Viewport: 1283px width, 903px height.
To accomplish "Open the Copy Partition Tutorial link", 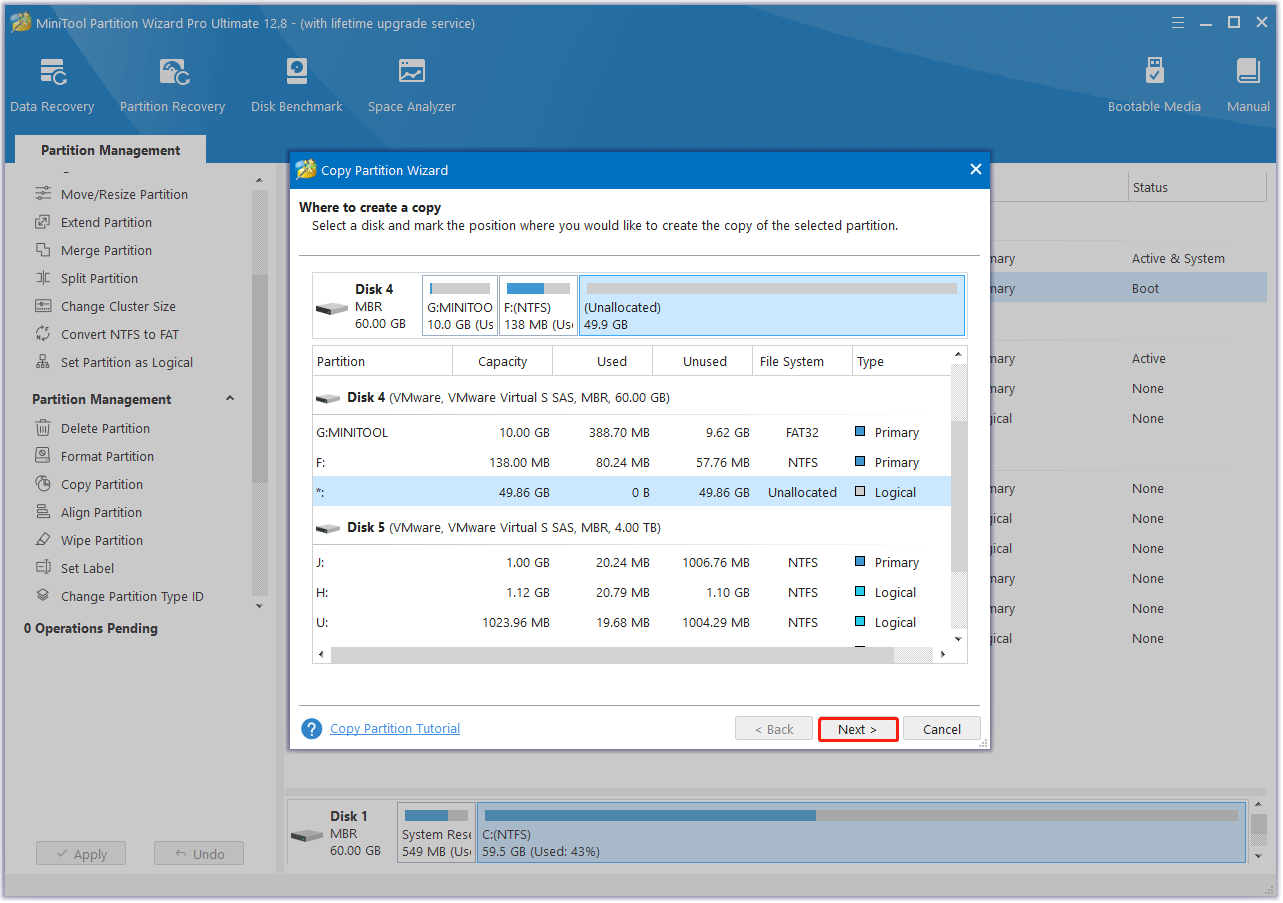I will click(395, 729).
